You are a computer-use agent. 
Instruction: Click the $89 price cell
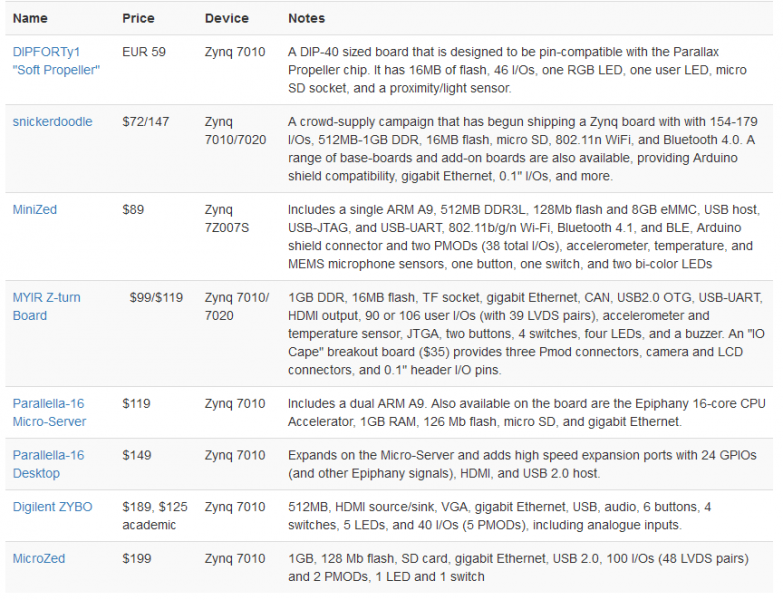tap(135, 210)
